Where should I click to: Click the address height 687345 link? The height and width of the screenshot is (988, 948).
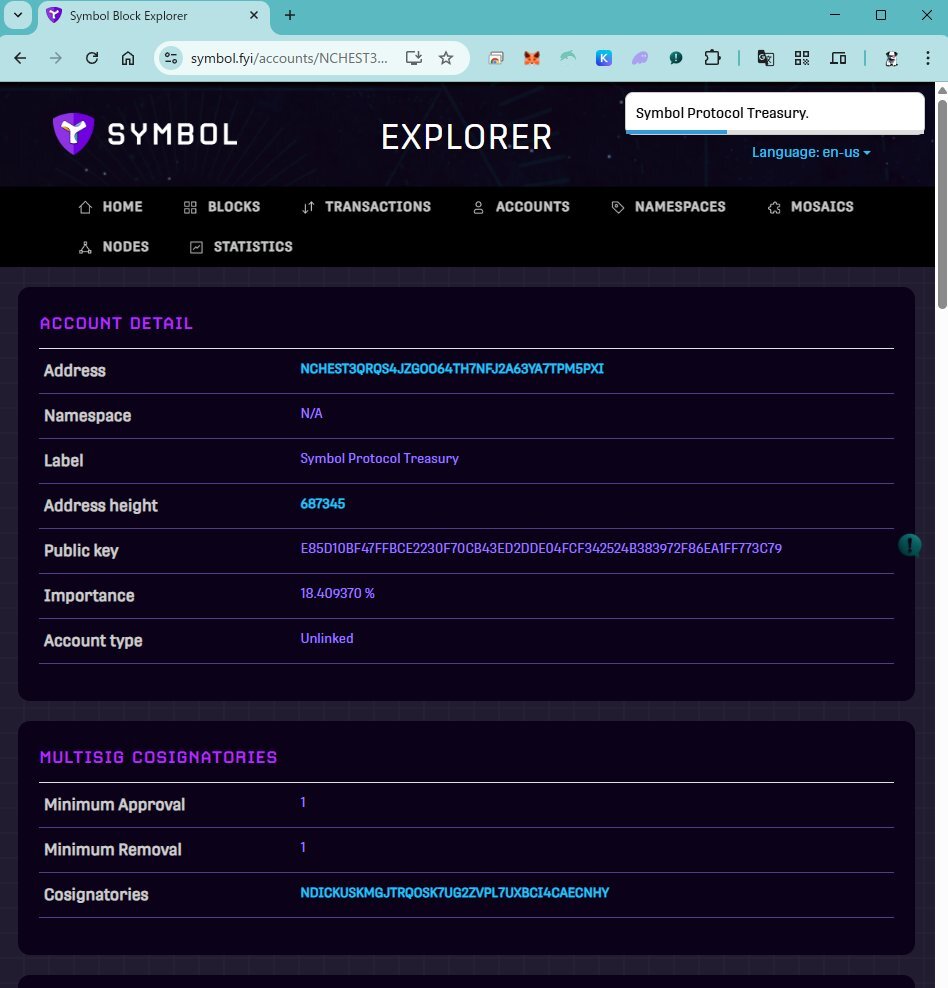[x=322, y=504]
